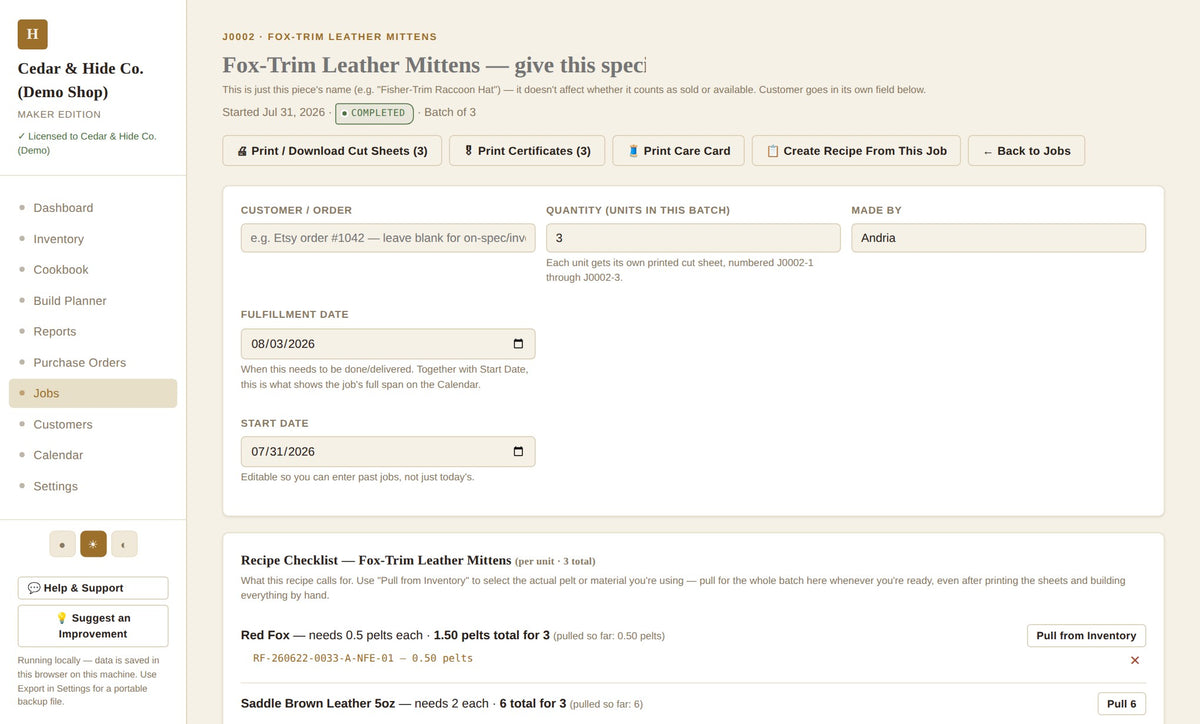This screenshot has width=1200, height=724.
Task: Focus the Customer / Order field
Action: pos(388,238)
